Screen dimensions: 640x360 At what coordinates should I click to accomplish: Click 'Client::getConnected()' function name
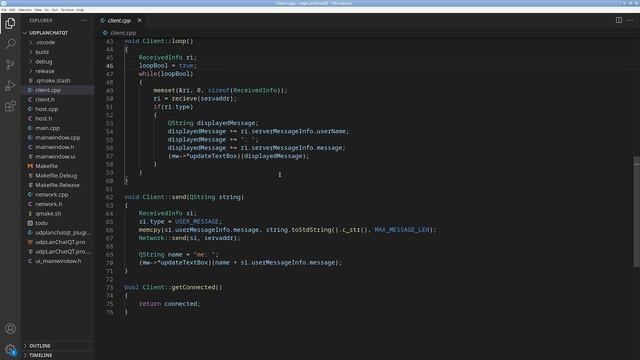point(182,287)
